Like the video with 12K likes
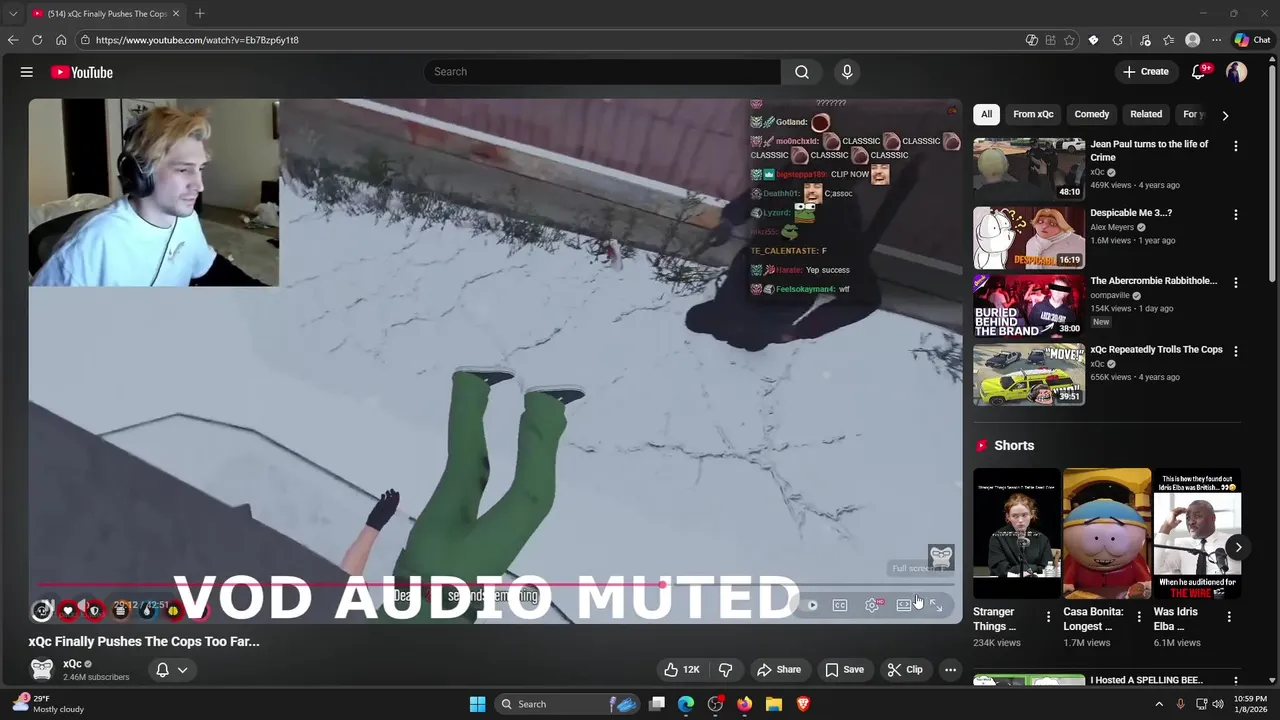Screen dimensions: 1280x720 click(681, 670)
